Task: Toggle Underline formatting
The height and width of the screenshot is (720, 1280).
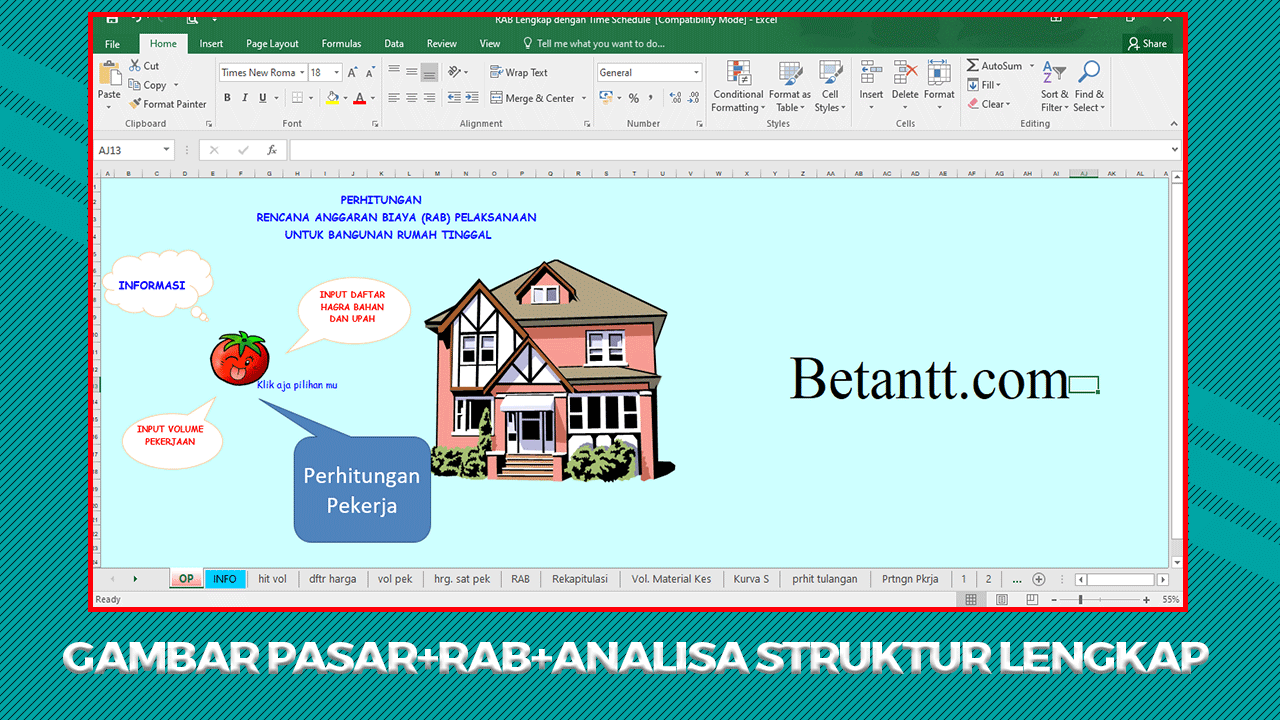Action: [263, 98]
